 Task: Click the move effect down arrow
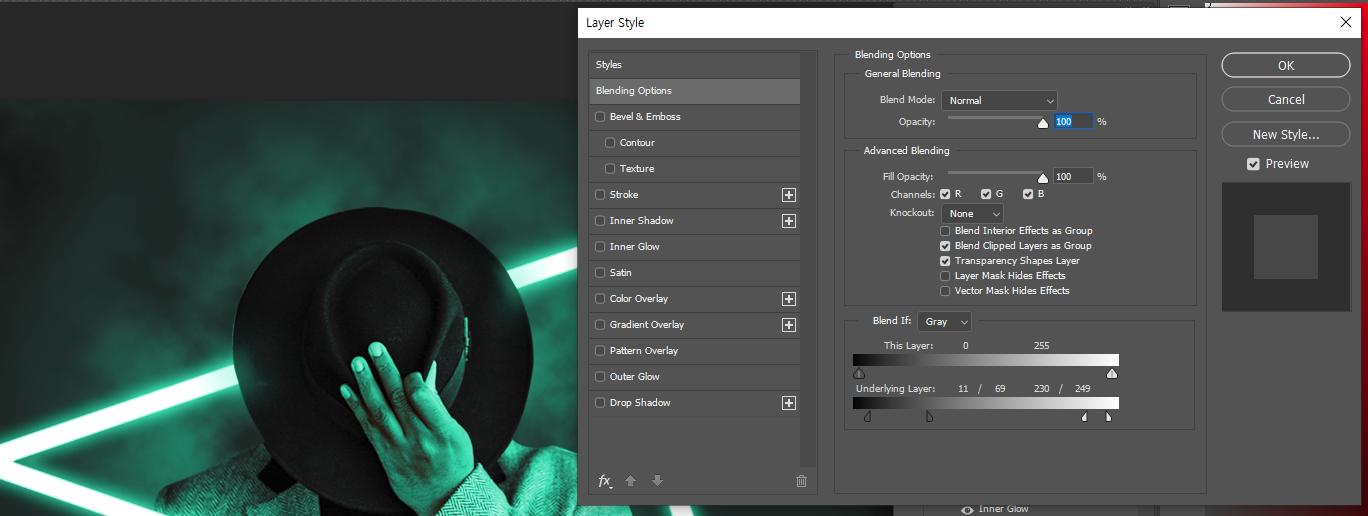[657, 481]
